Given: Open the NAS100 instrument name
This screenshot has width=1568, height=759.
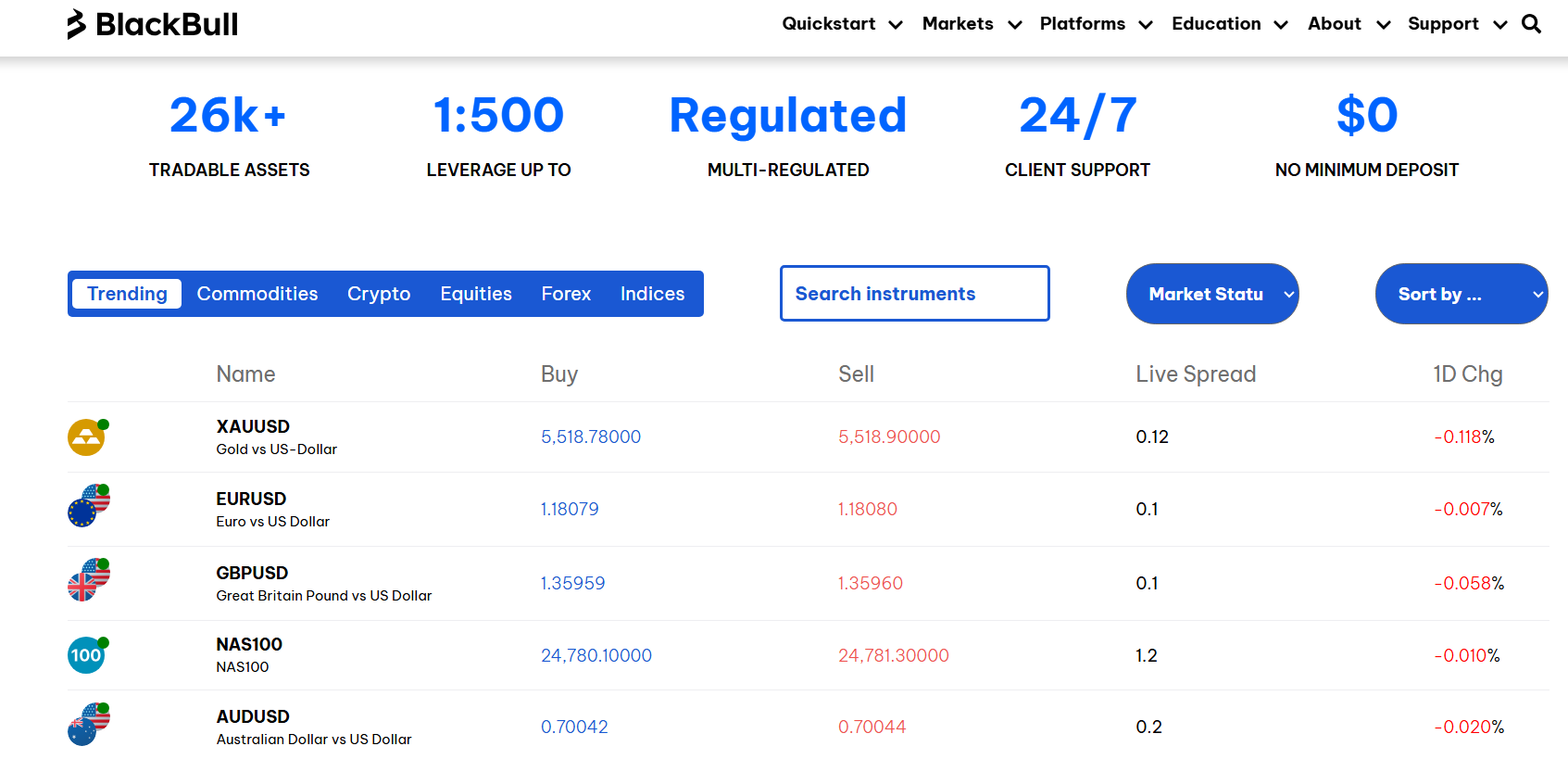Looking at the screenshot, I should (x=249, y=644).
